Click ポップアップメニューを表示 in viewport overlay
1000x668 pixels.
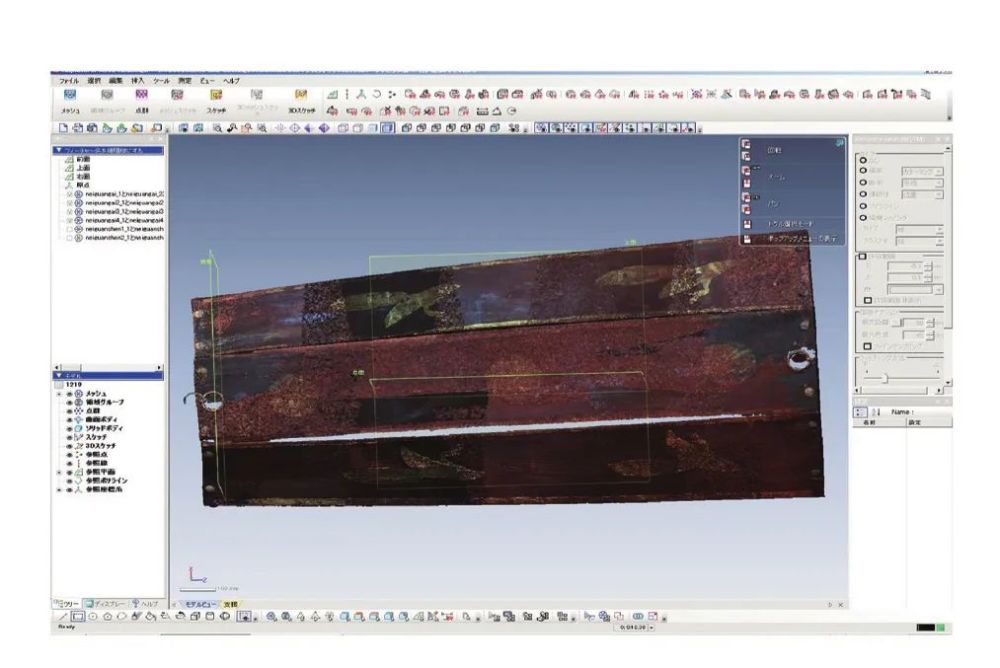coord(802,239)
